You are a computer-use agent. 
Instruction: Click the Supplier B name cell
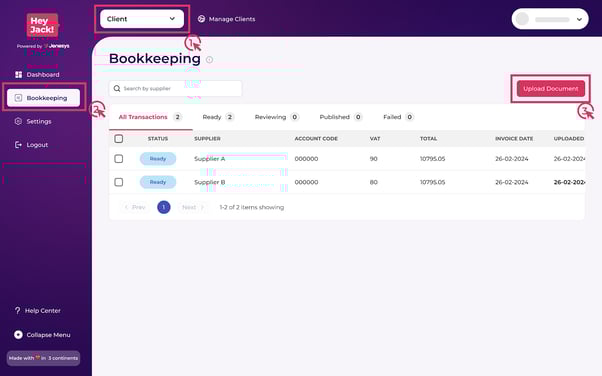[210, 182]
